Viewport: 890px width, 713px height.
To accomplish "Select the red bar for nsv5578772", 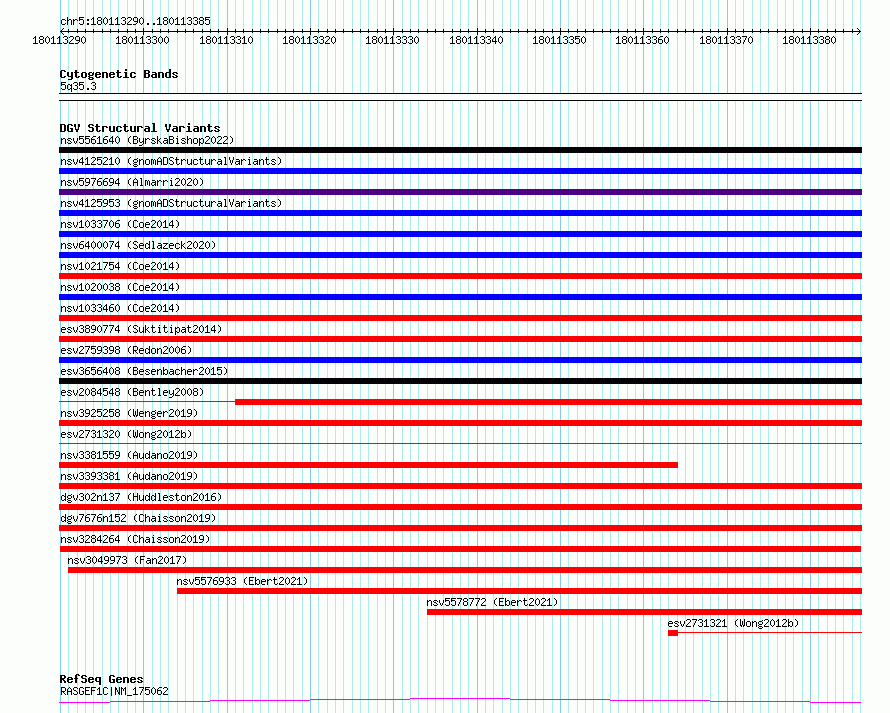I will 644,613.
